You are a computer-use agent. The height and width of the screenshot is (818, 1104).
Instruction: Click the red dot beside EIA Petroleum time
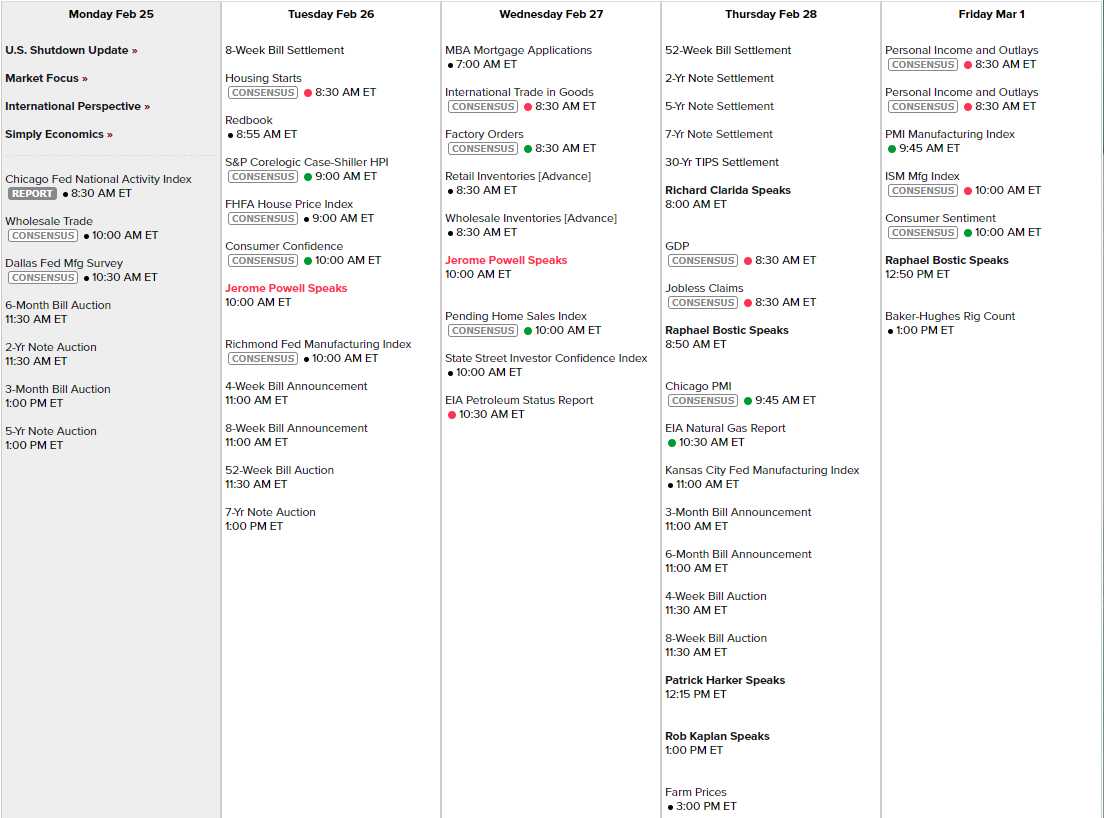[x=452, y=414]
